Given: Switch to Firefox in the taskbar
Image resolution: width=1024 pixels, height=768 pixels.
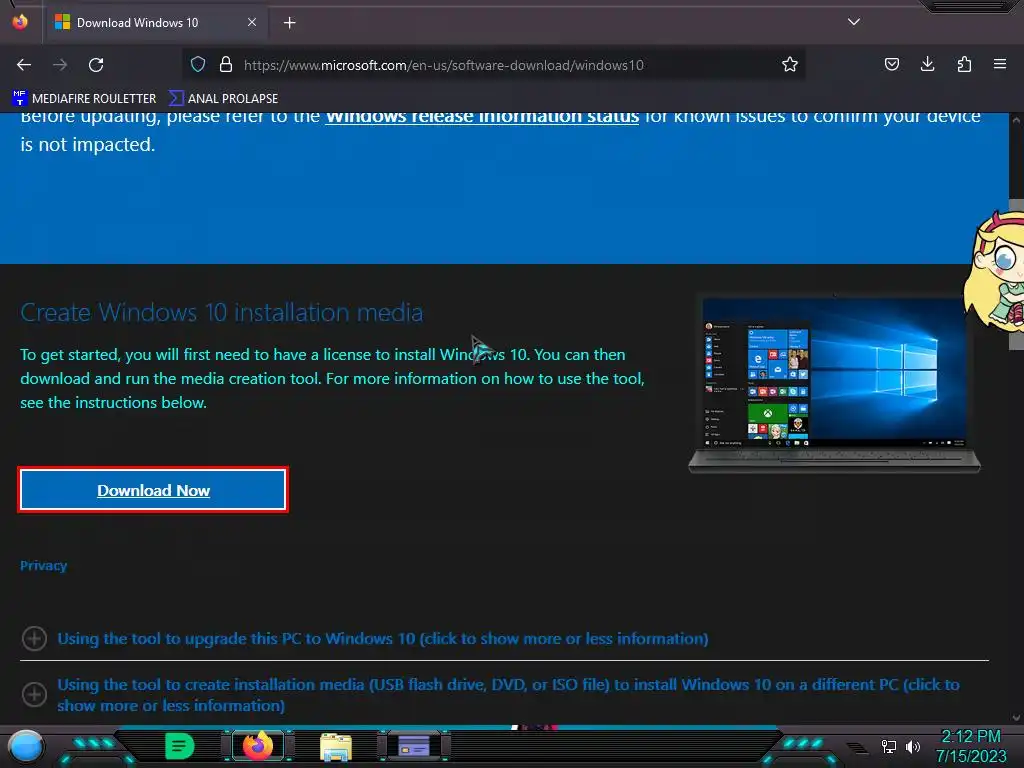Looking at the screenshot, I should pyautogui.click(x=257, y=746).
